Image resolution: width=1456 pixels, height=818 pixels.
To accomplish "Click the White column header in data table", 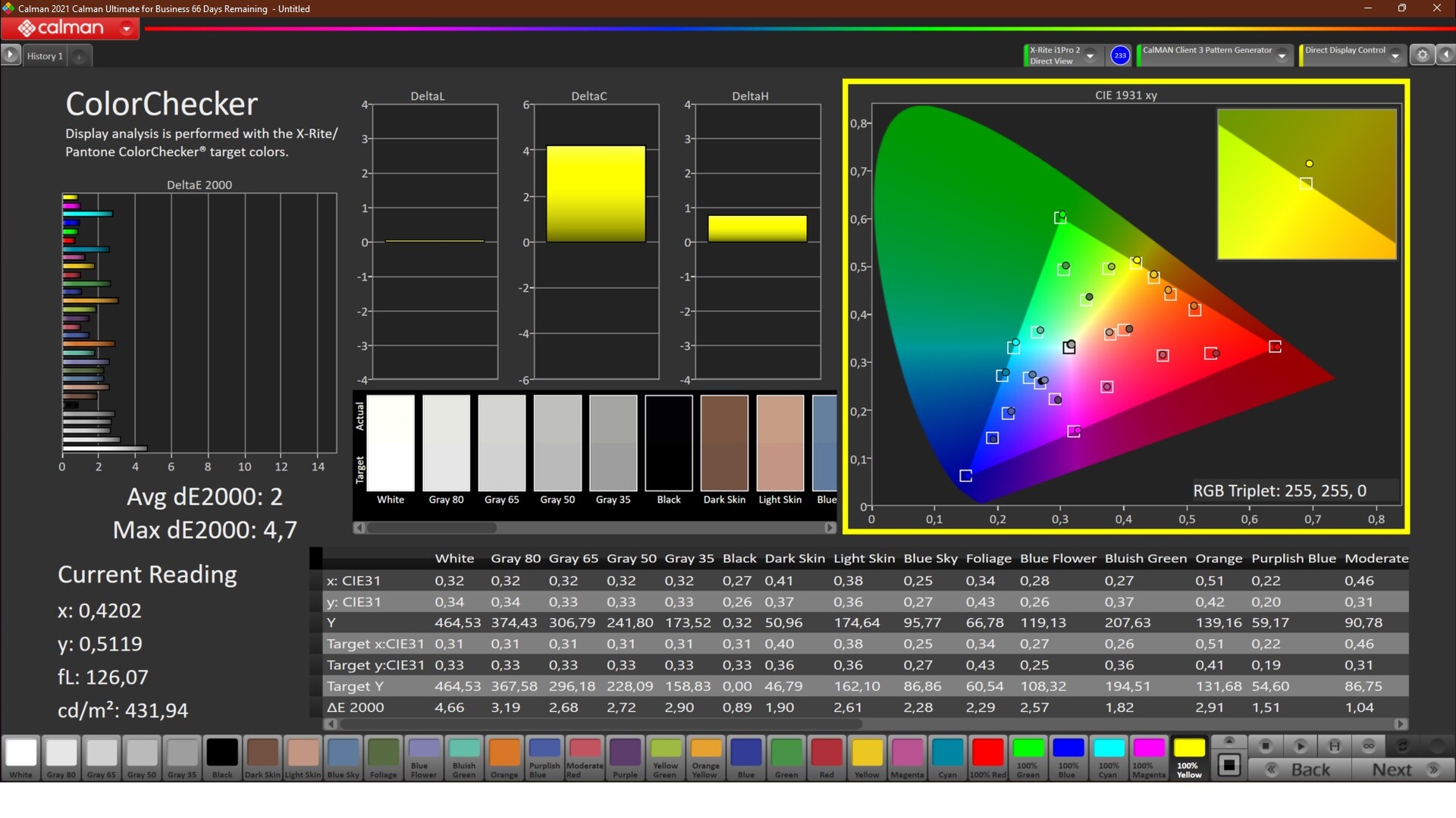I will (x=454, y=559).
